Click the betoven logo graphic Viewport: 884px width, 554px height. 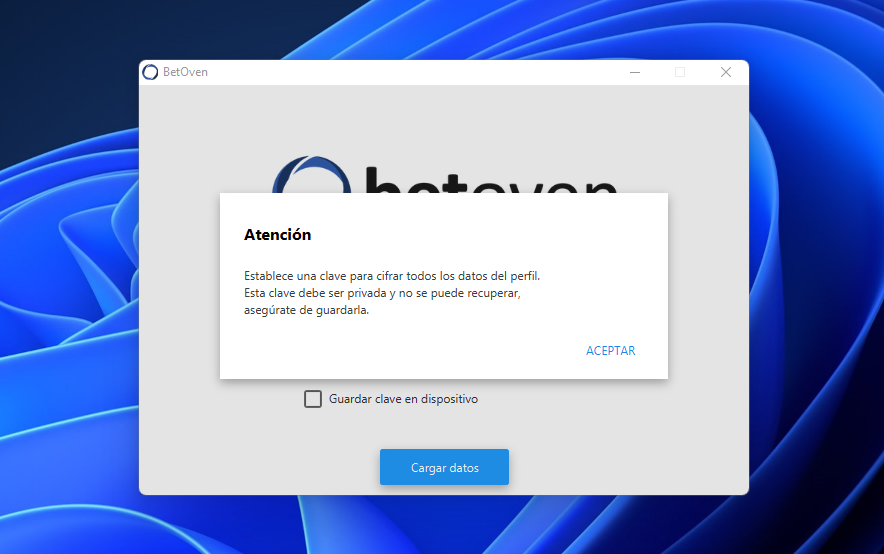[x=444, y=174]
